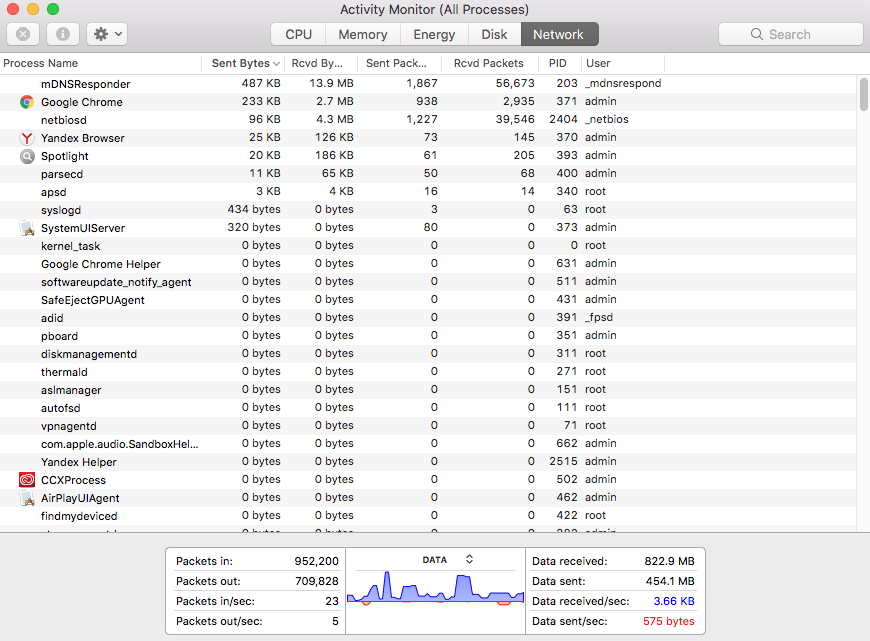Click the Packets out value 709,828
This screenshot has height=641, width=870.
[x=316, y=581]
